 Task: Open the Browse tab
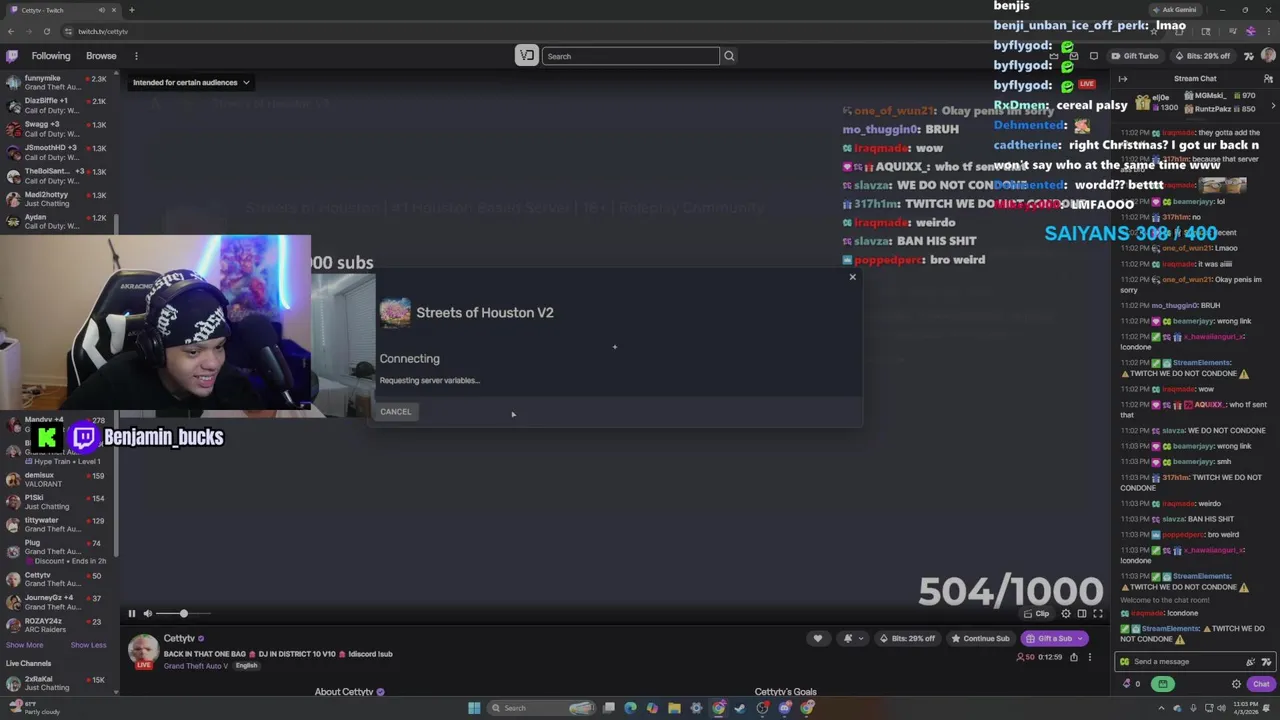(101, 56)
